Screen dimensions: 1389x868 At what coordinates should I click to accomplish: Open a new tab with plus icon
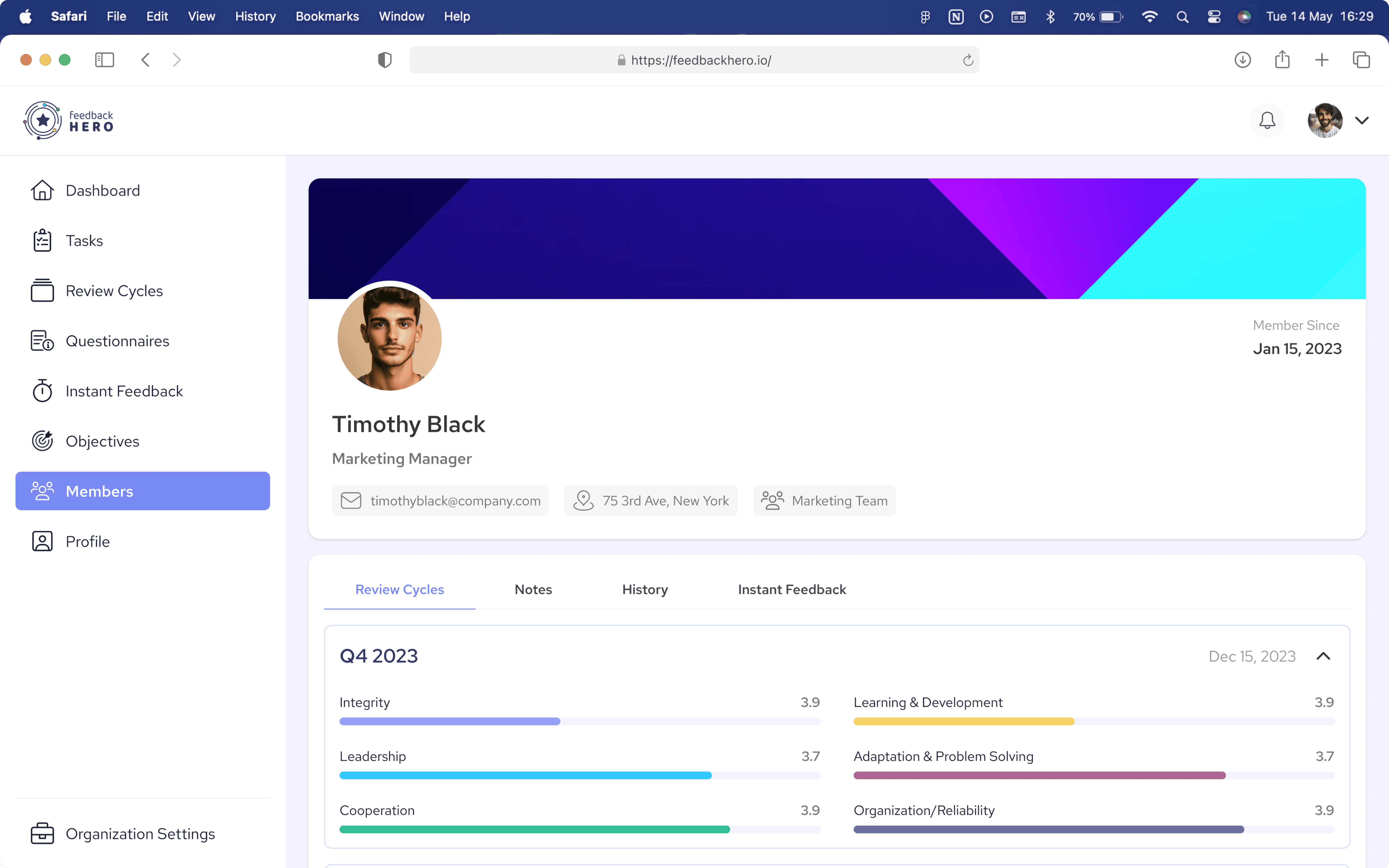point(1322,60)
